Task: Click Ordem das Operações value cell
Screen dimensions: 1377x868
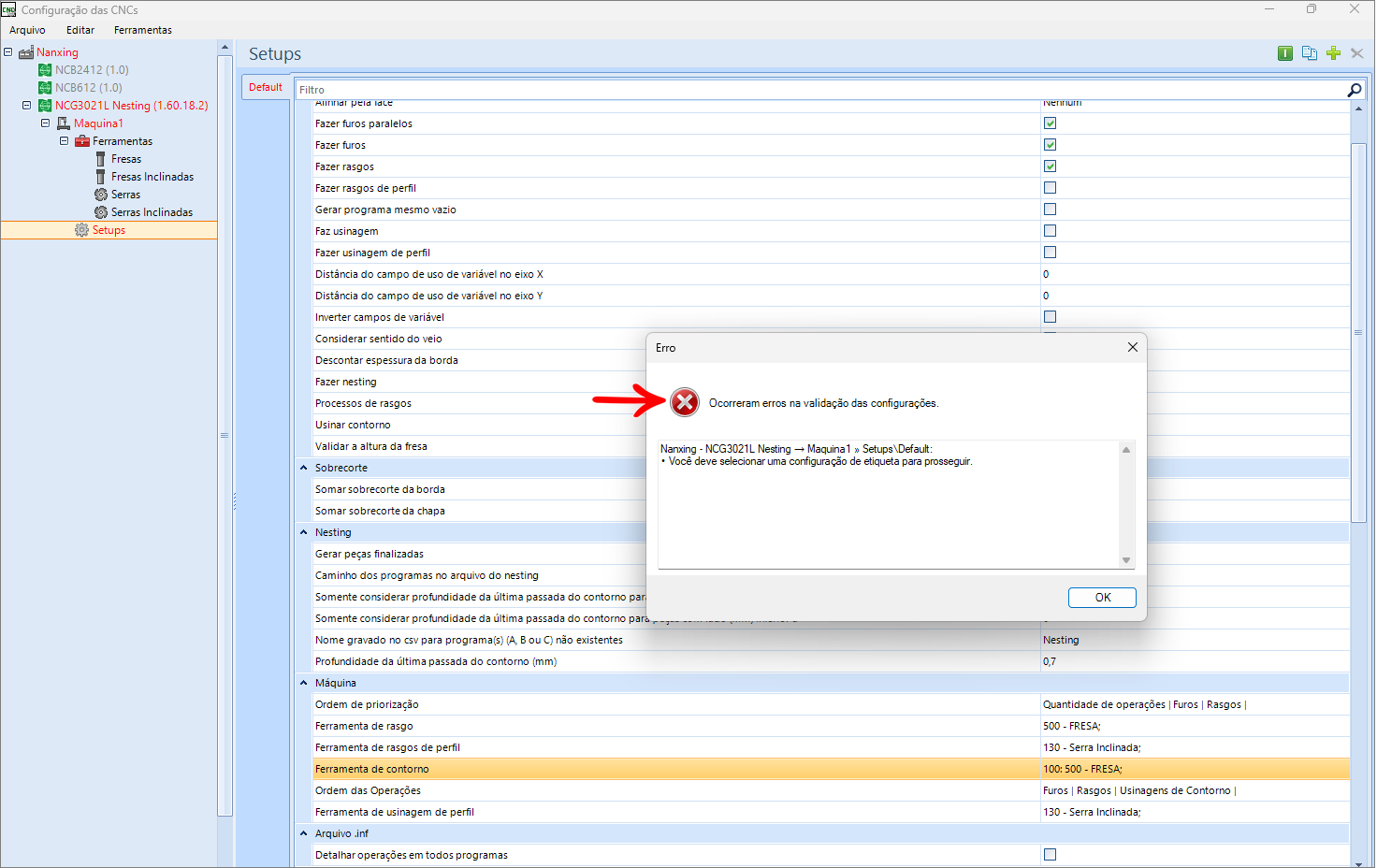Action: pos(1195,790)
